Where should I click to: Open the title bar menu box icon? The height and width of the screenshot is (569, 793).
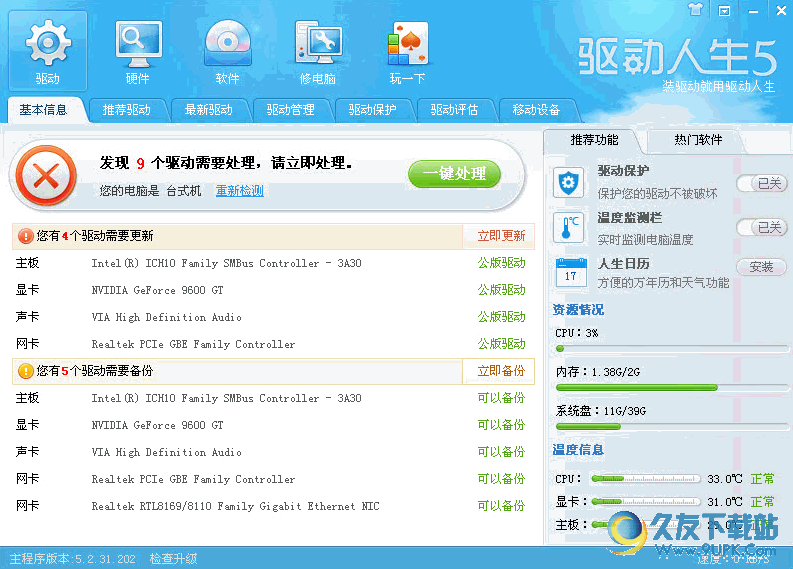tap(724, 11)
